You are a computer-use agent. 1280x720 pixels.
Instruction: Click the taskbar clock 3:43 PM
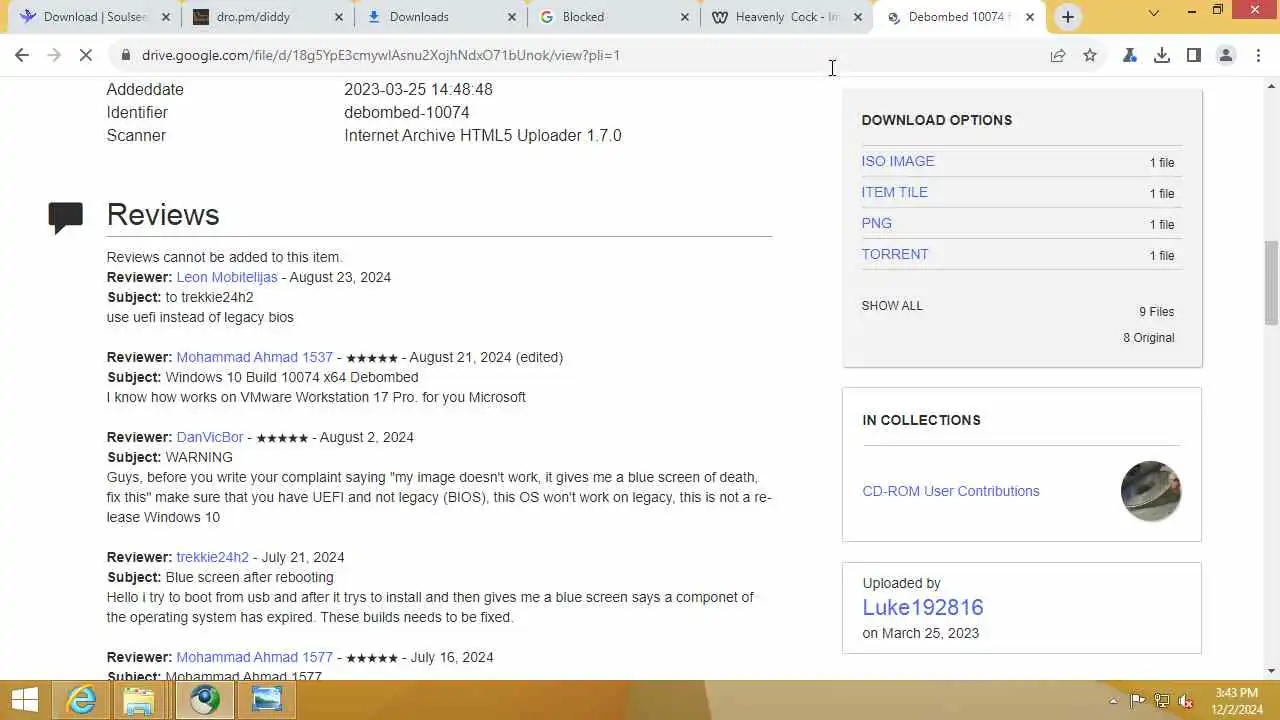point(1237,693)
